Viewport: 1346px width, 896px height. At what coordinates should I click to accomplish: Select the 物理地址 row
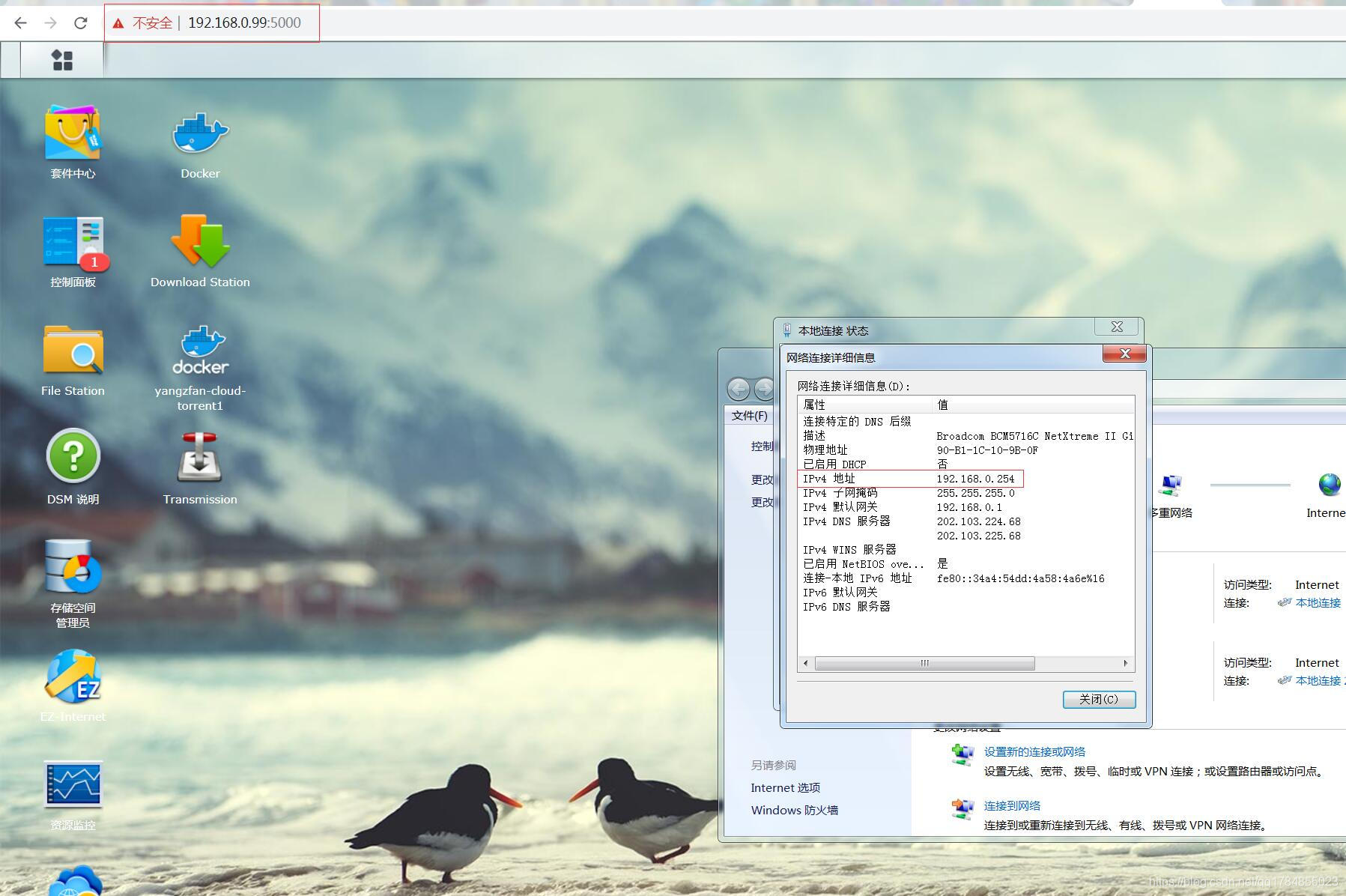(x=965, y=450)
